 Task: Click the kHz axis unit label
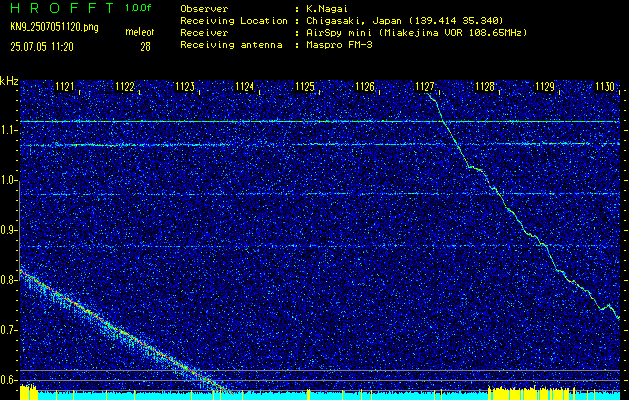click(9, 81)
